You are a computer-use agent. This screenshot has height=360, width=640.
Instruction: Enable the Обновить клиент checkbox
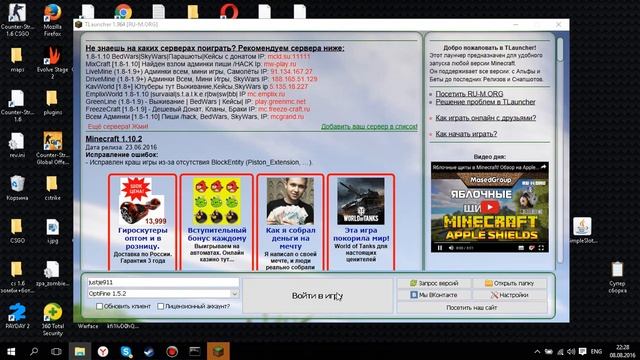99,306
